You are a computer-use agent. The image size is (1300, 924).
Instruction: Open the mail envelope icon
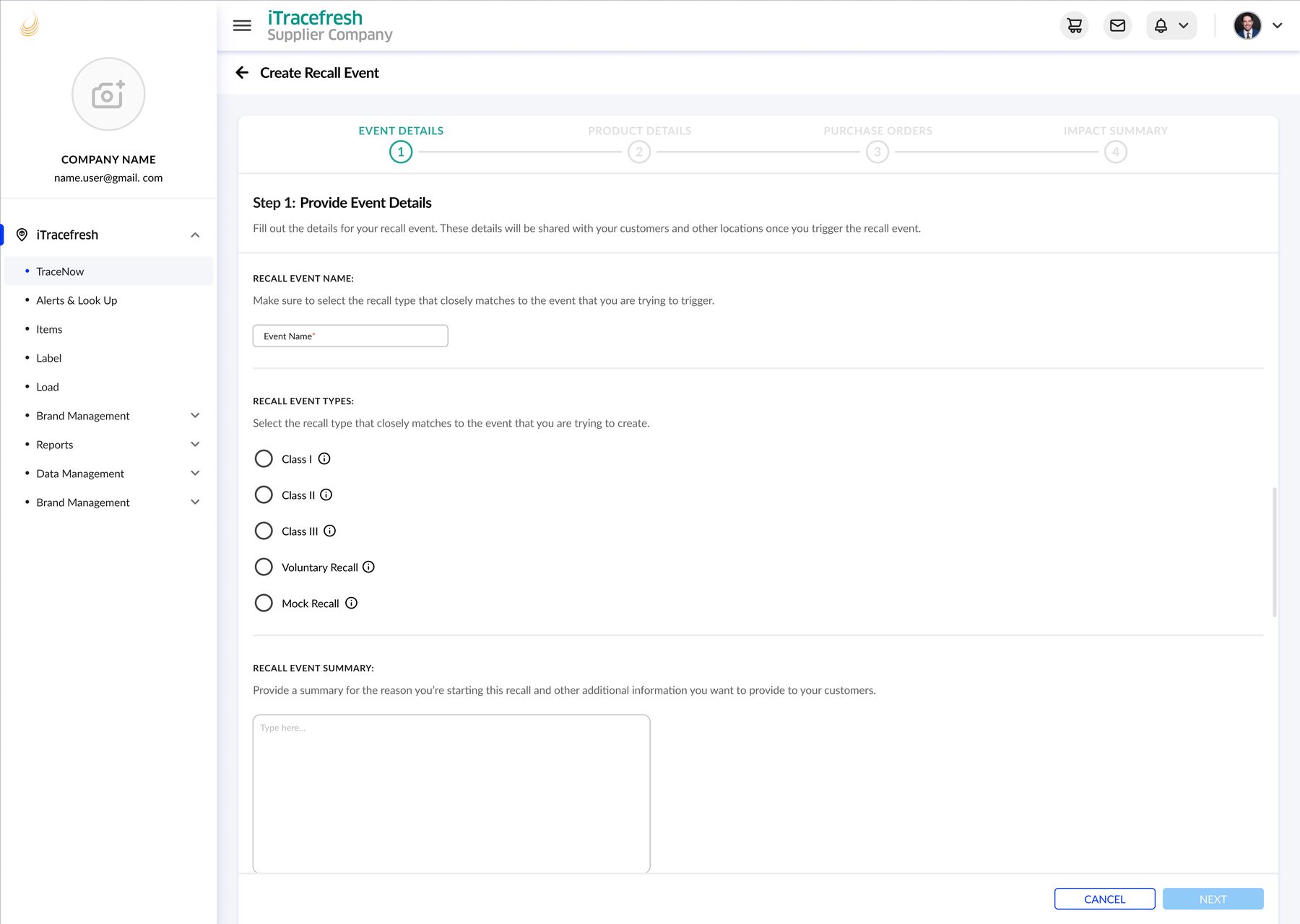pyautogui.click(x=1117, y=26)
